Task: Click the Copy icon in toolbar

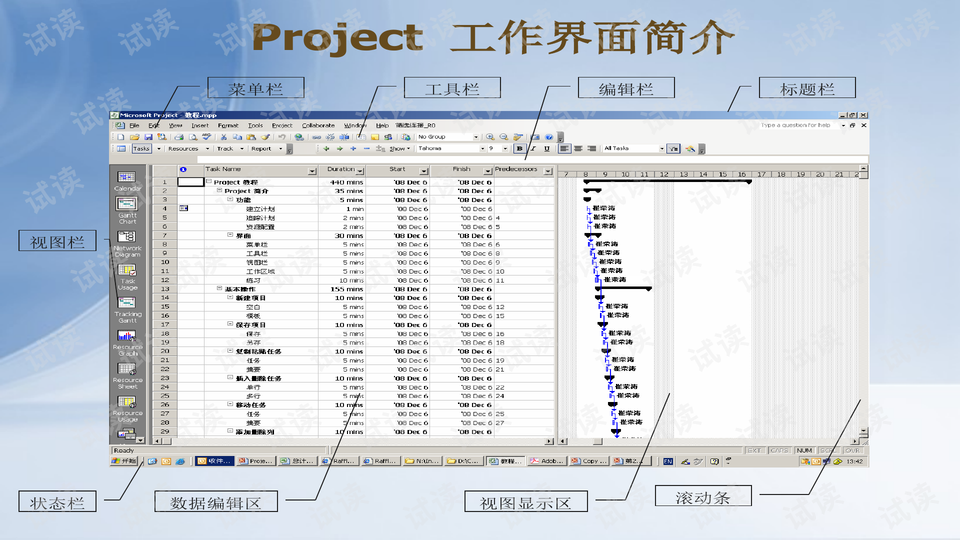Action: click(237, 137)
